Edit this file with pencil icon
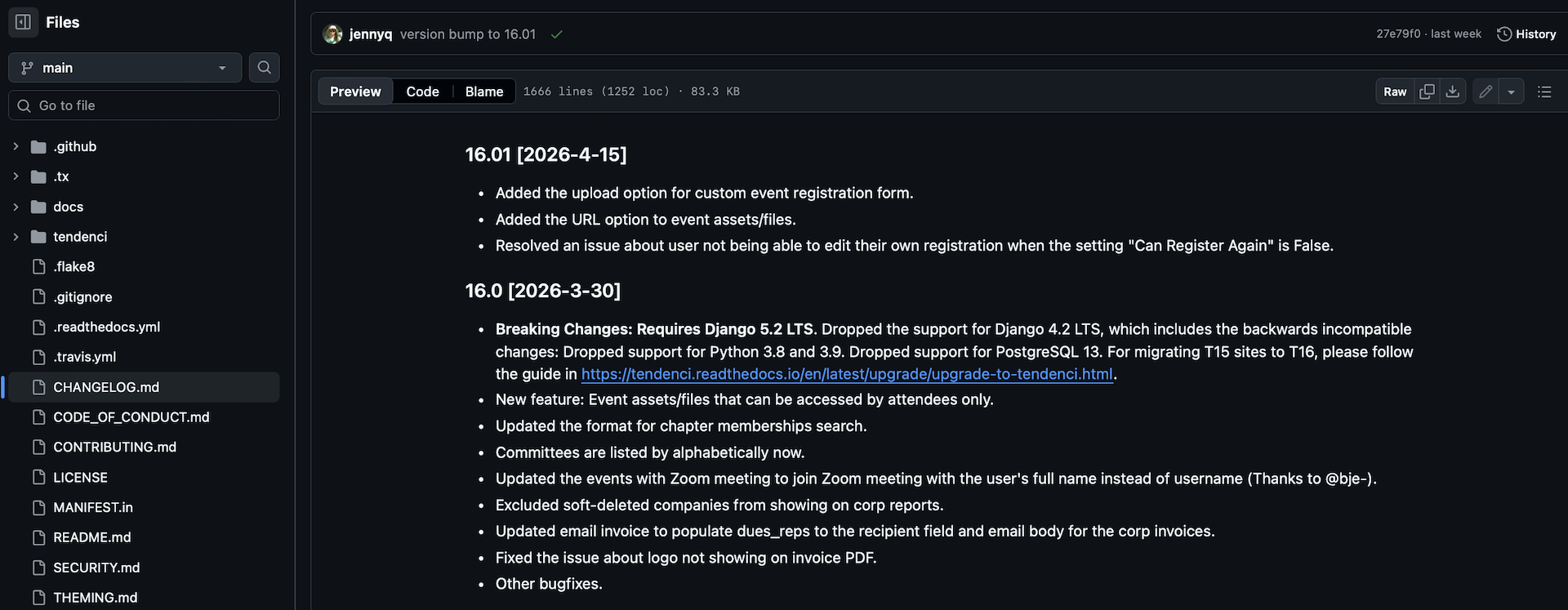 pyautogui.click(x=1486, y=91)
